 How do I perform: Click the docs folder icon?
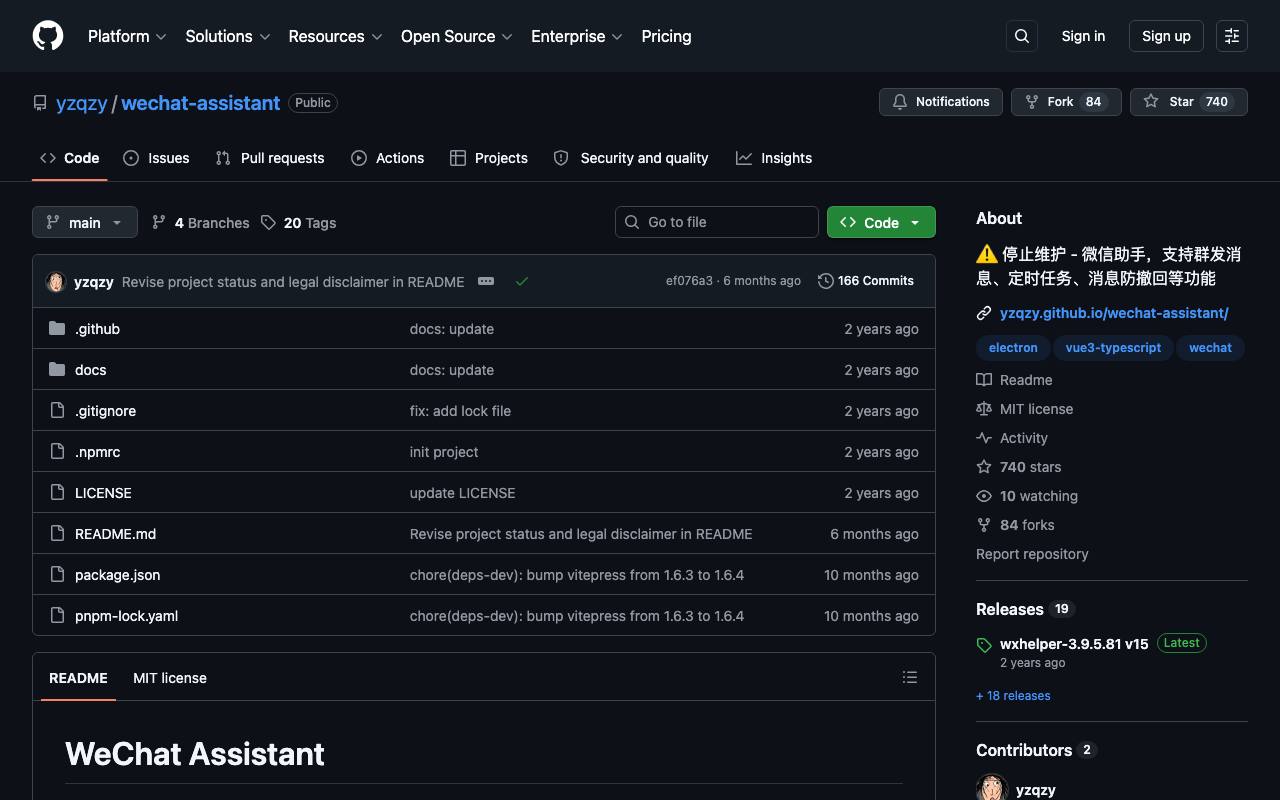(57, 369)
